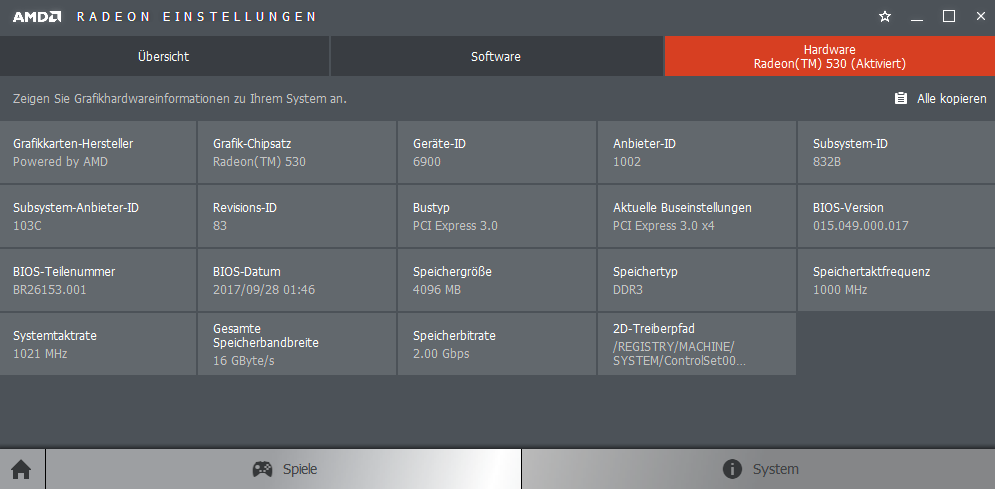Click the 2D-Treiberpfad registry path tile

click(x=697, y=344)
